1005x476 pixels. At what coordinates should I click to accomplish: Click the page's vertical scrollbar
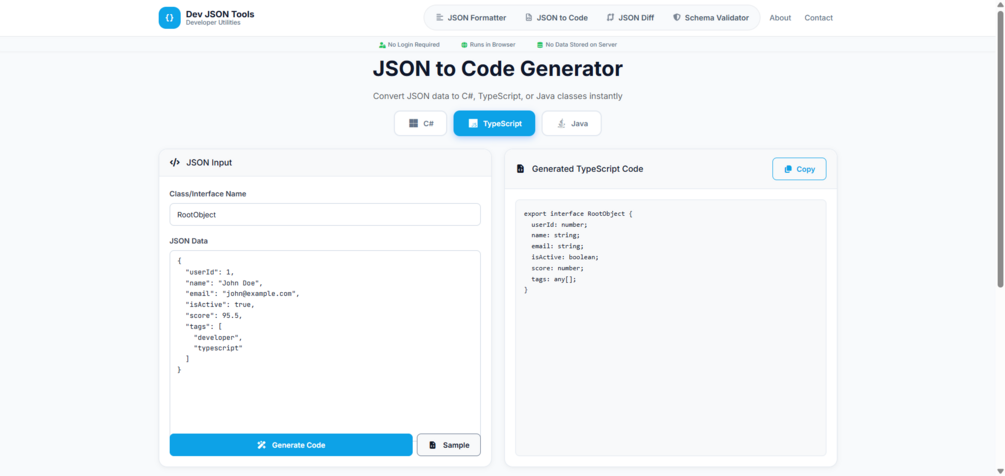999,200
